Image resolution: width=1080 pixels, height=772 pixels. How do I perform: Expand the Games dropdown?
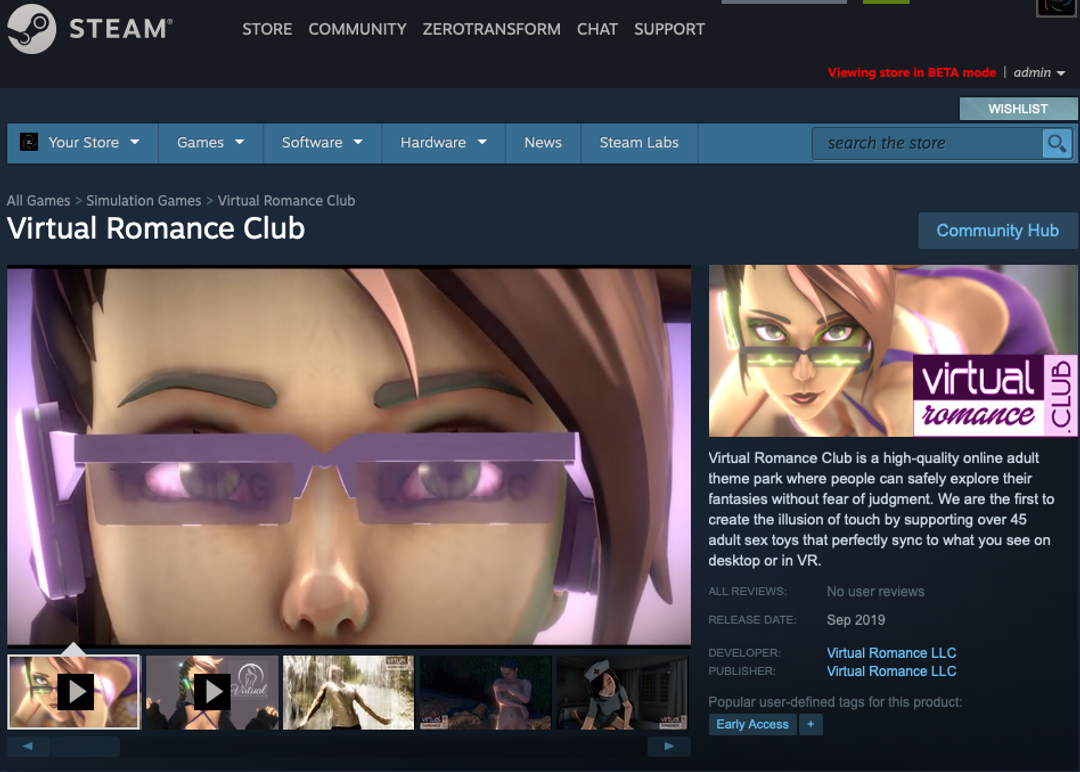[240, 142]
